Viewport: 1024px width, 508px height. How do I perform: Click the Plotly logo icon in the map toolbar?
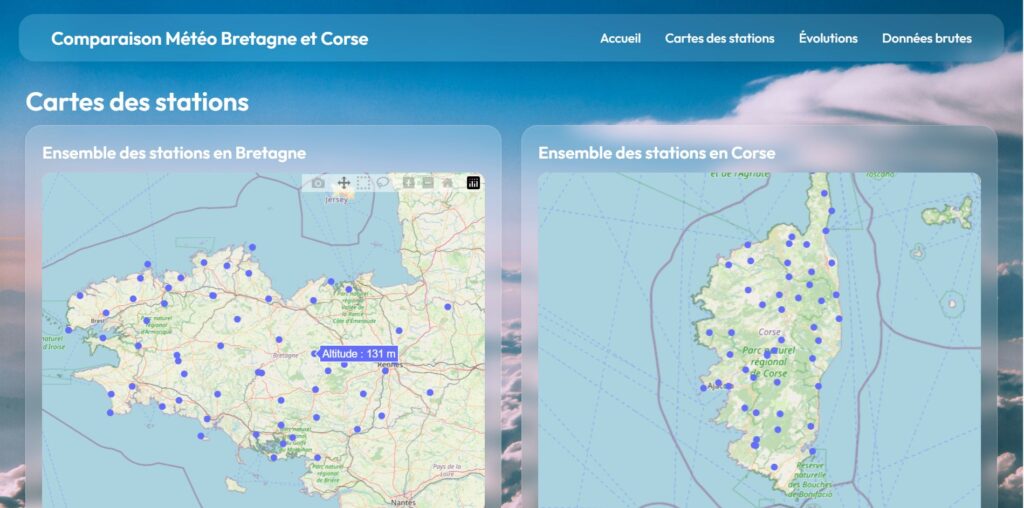tap(473, 183)
